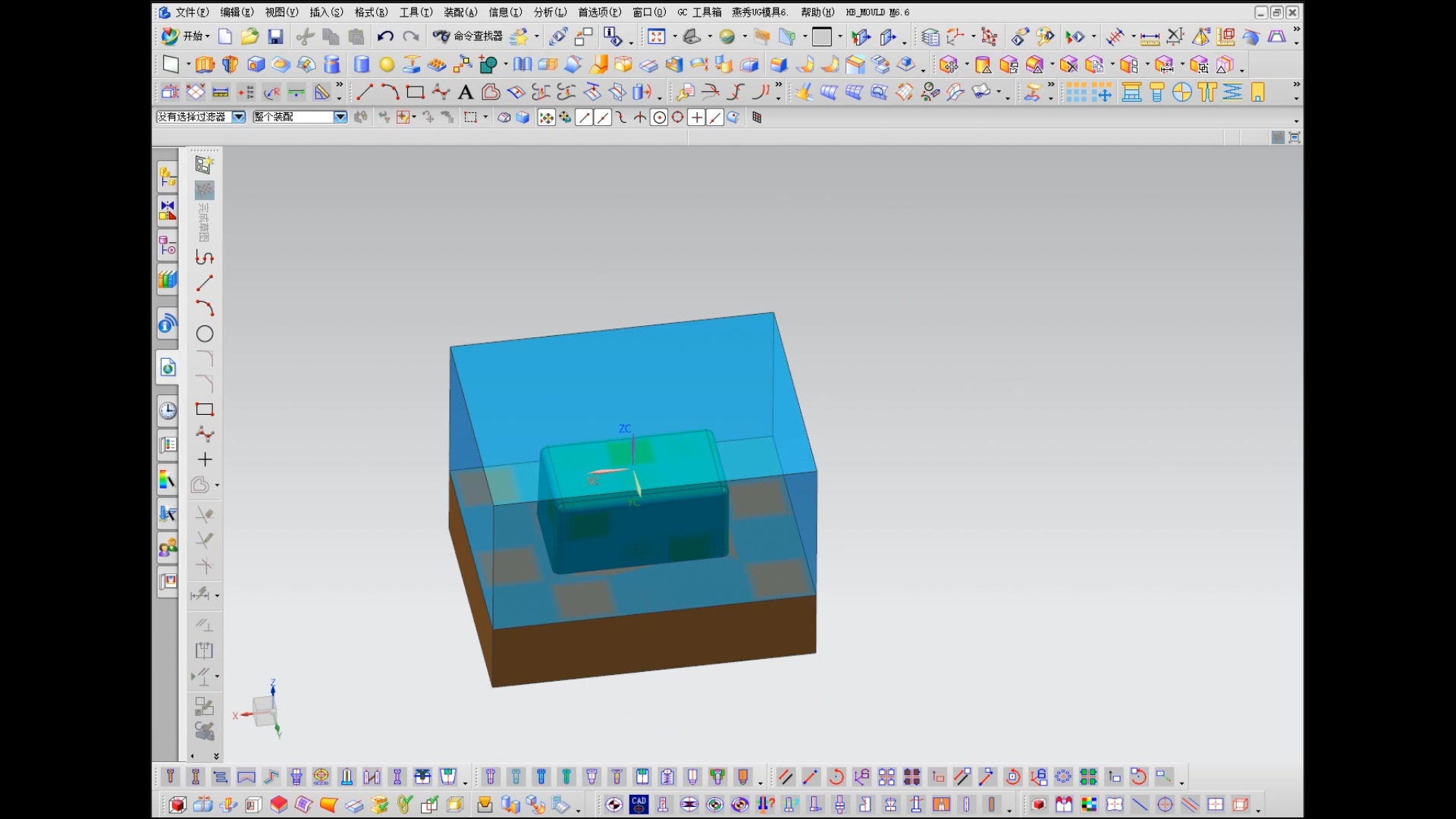Click the blue Cylinder feature icon
Viewport: 1456px width, 819px height.
(362, 65)
